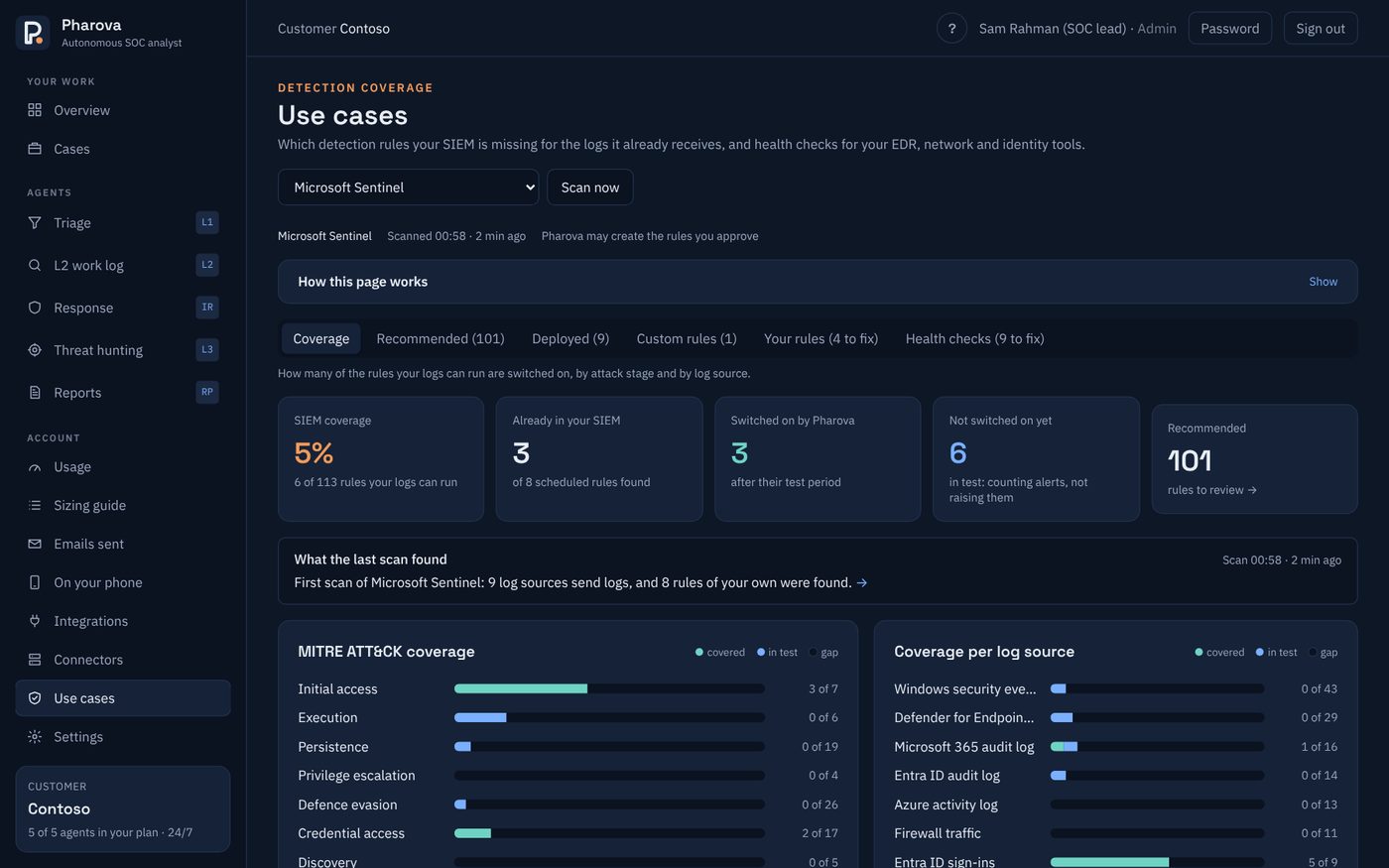Switch to the Deployed (9) tab
The image size is (1389, 868).
pyautogui.click(x=570, y=338)
